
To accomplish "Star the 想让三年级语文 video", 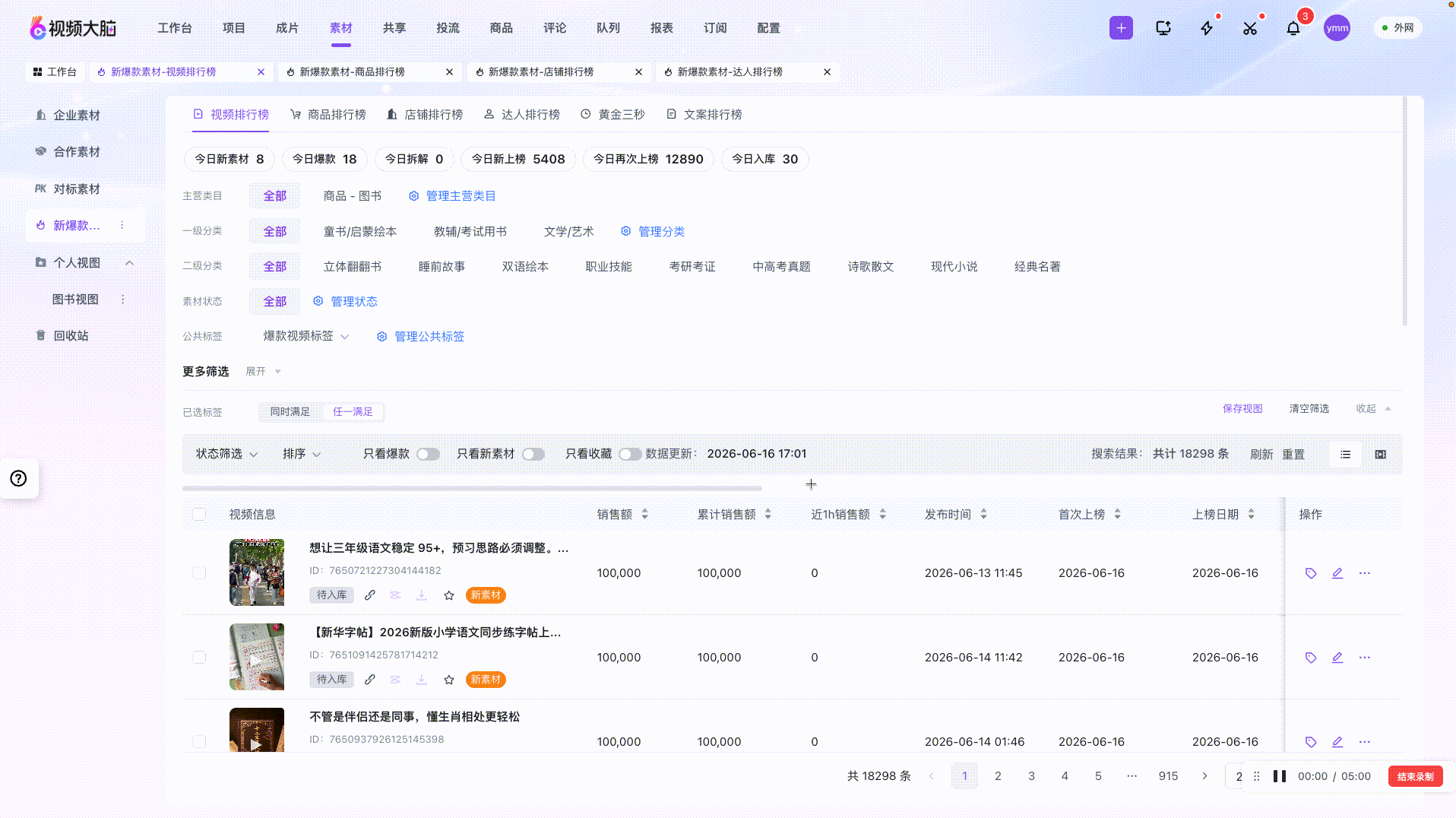I will (449, 595).
